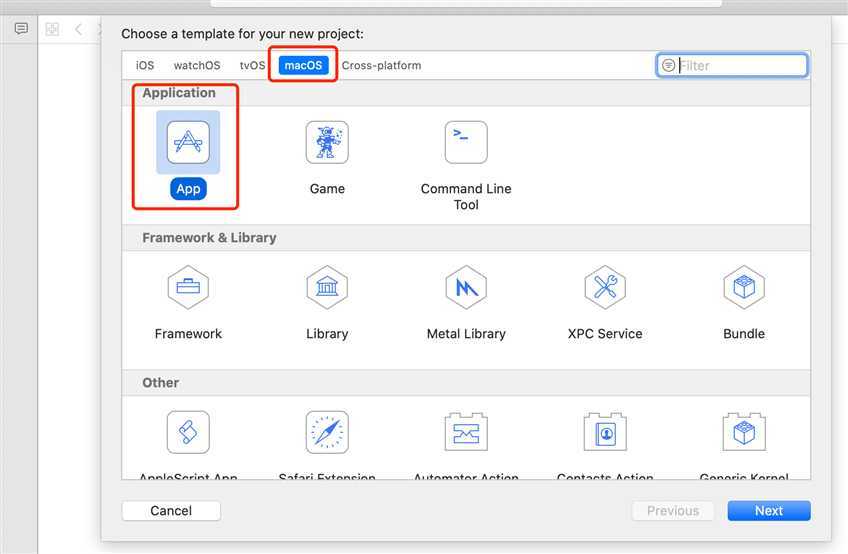This screenshot has width=848, height=554.
Task: Select the App template icon
Action: pos(188,143)
